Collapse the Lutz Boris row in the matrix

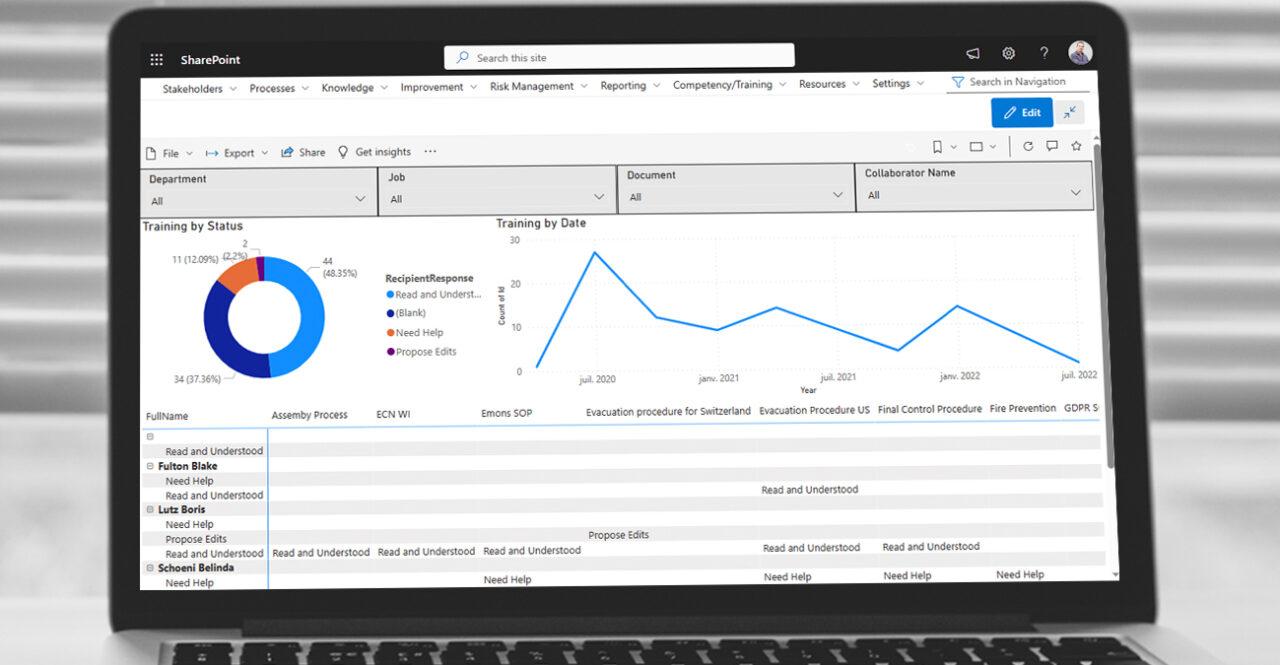coord(149,509)
